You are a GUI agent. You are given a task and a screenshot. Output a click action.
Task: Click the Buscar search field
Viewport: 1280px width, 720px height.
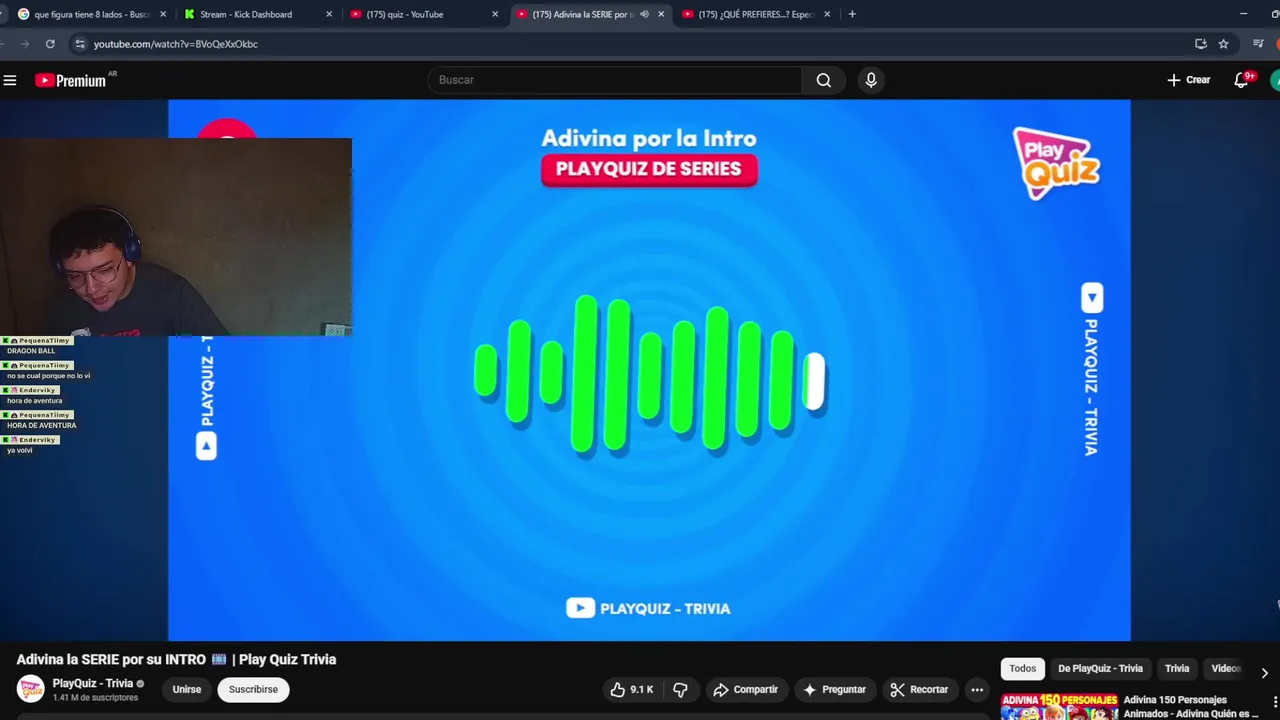615,80
